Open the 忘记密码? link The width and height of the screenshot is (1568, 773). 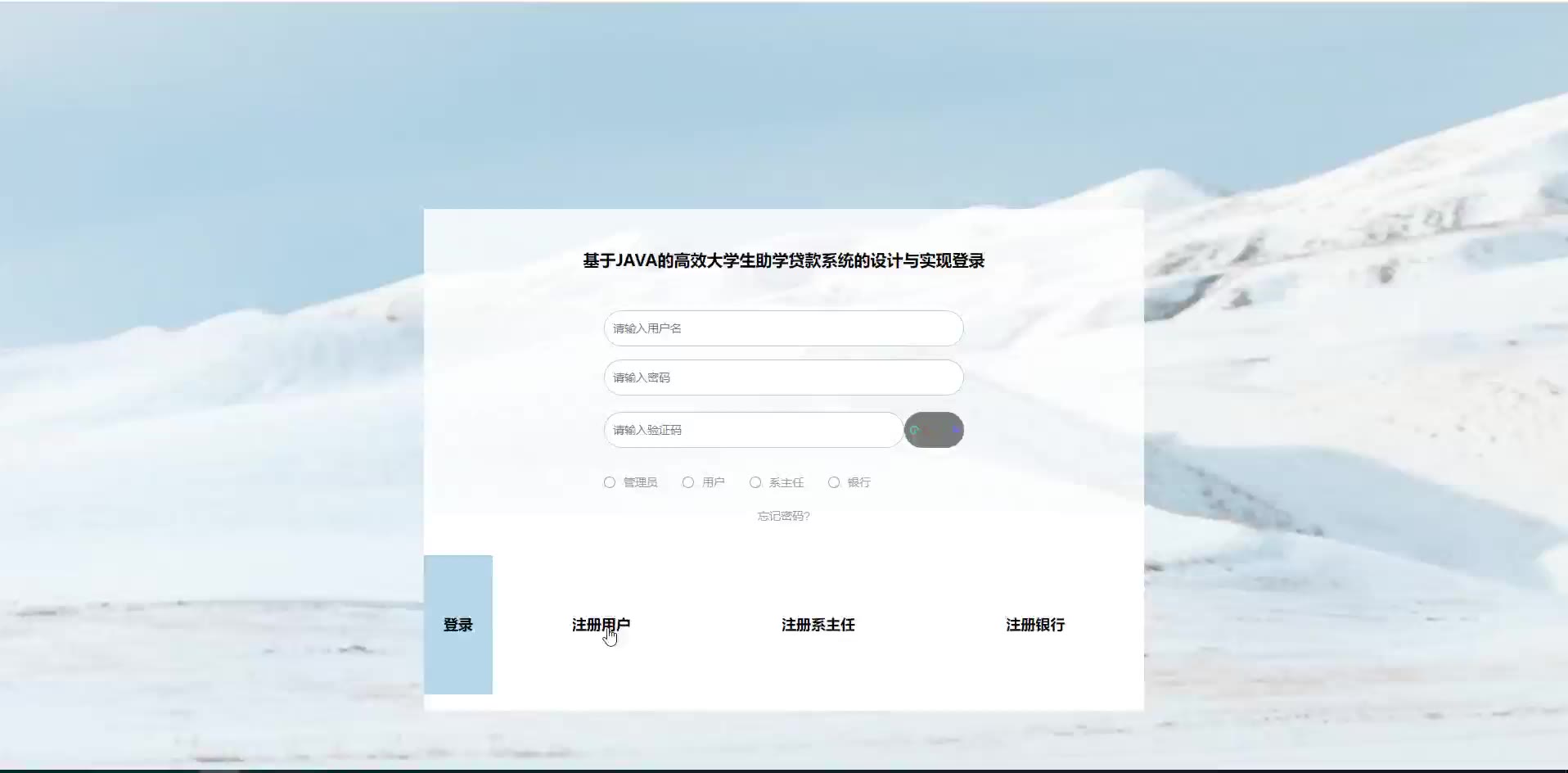click(783, 516)
